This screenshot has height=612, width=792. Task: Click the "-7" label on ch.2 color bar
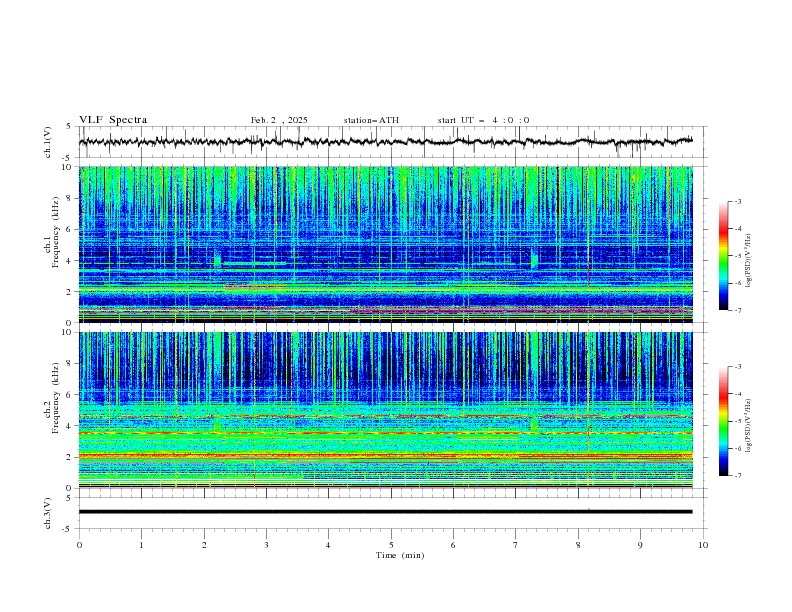click(737, 475)
